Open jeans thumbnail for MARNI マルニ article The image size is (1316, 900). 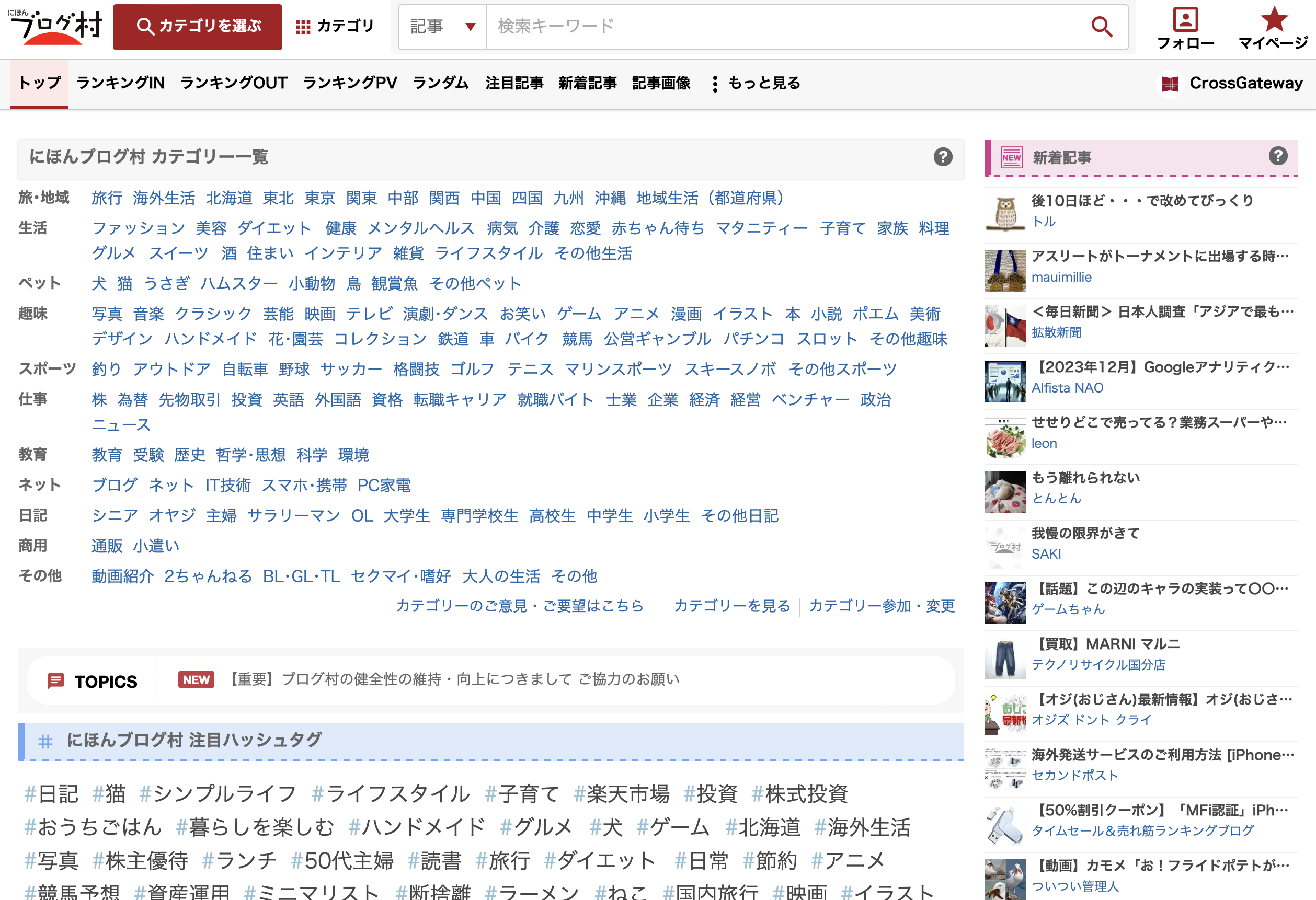1005,659
